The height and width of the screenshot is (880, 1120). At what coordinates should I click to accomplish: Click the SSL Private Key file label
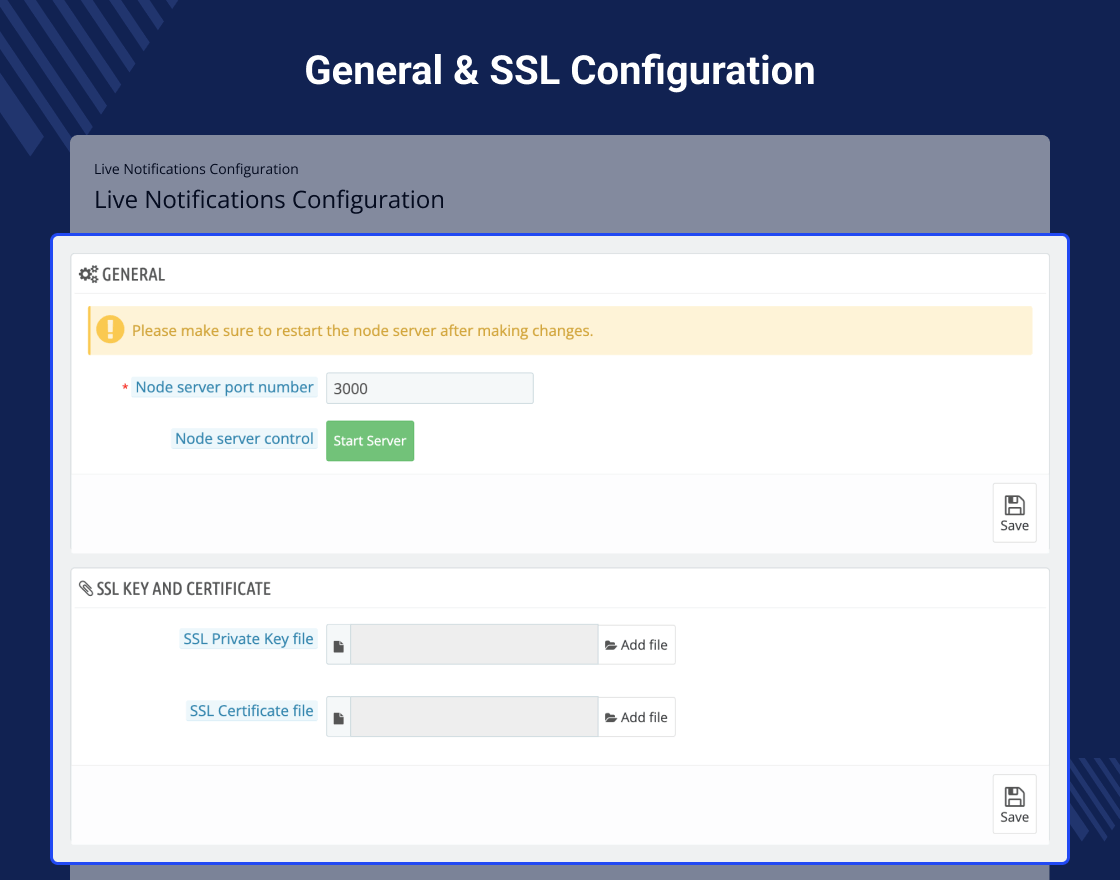tap(248, 639)
